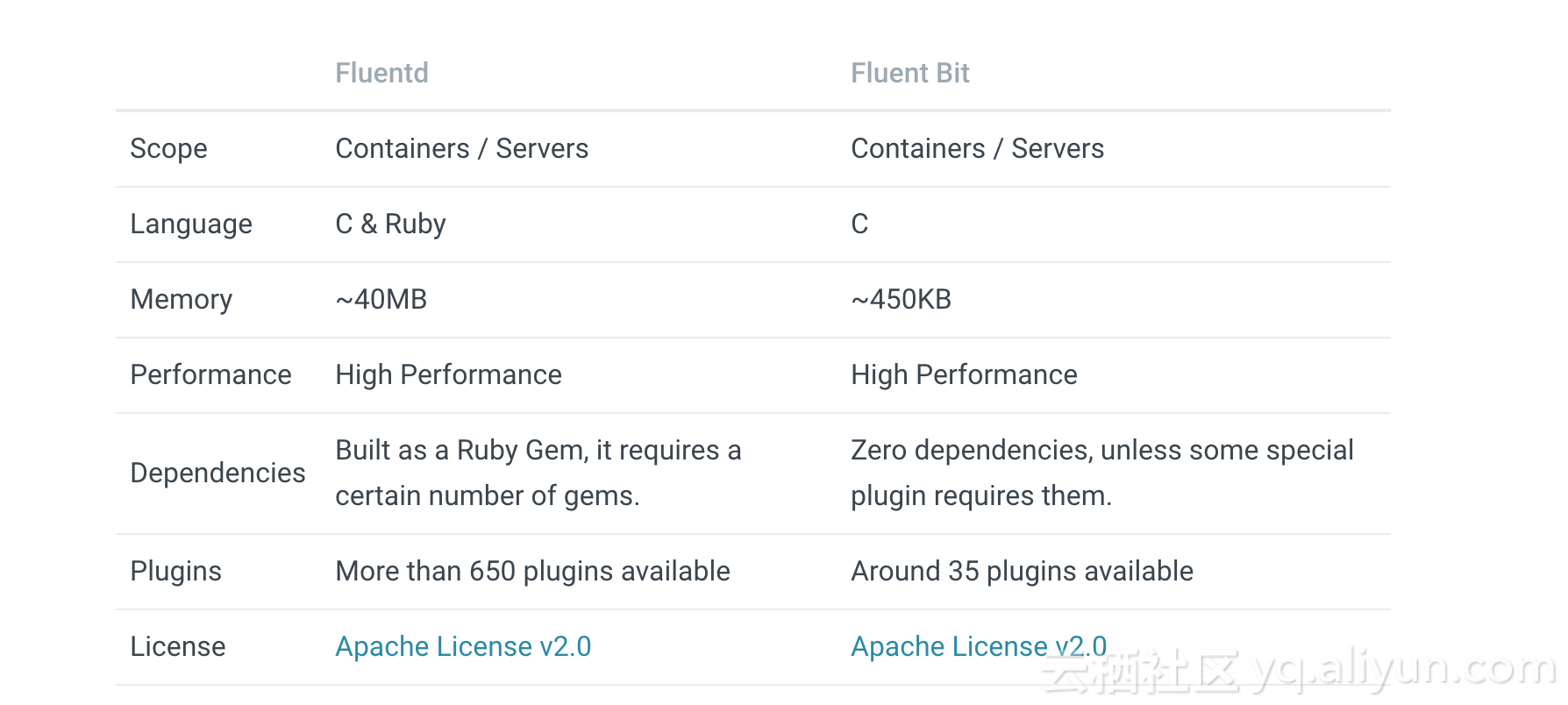1568x705 pixels.
Task: Select the Scope row label
Action: tap(168, 148)
